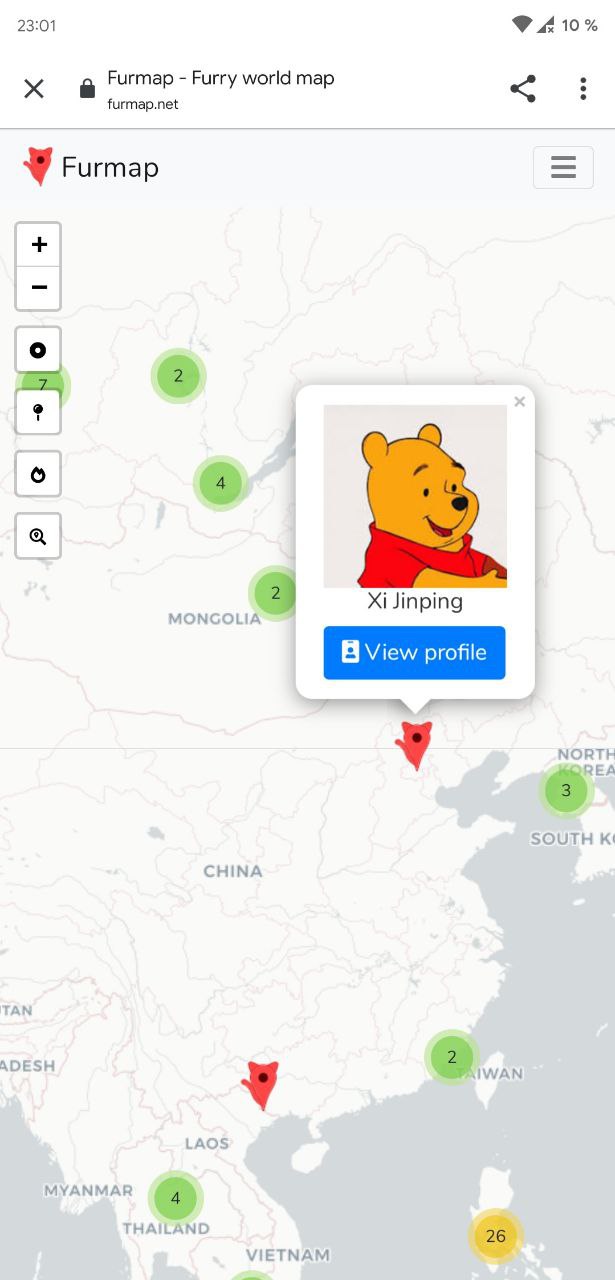Click the Furmap title link
This screenshot has height=1280, width=615.
click(x=110, y=167)
